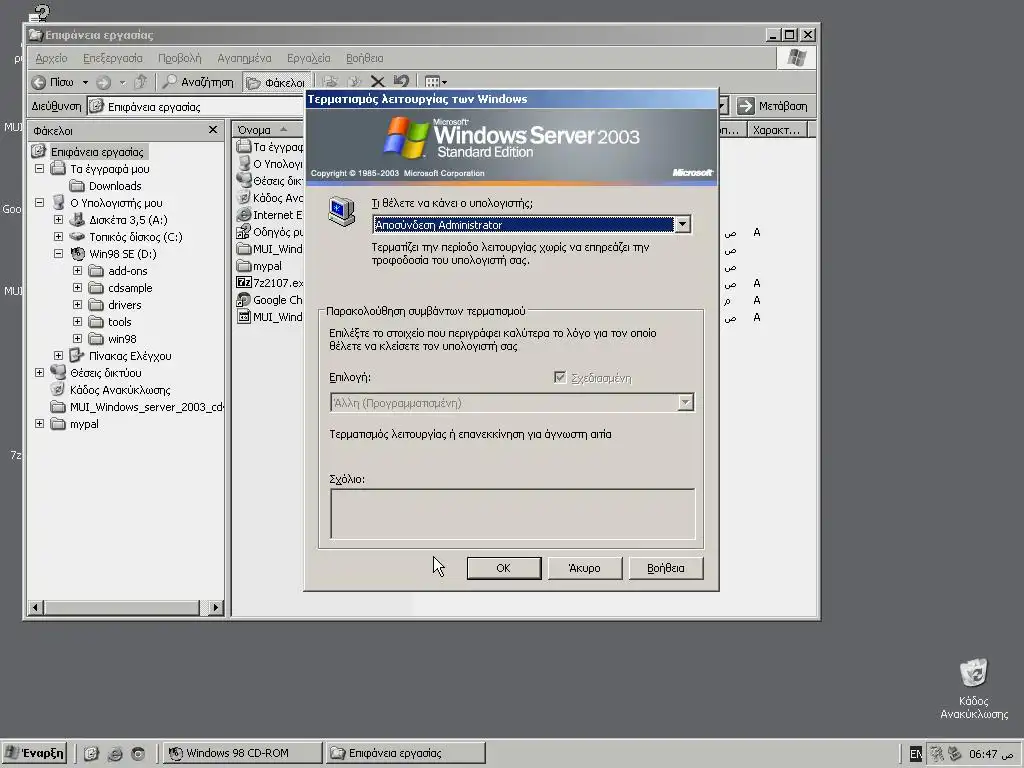Select Πίνακας Ελέγχου icon in tree

point(77,355)
